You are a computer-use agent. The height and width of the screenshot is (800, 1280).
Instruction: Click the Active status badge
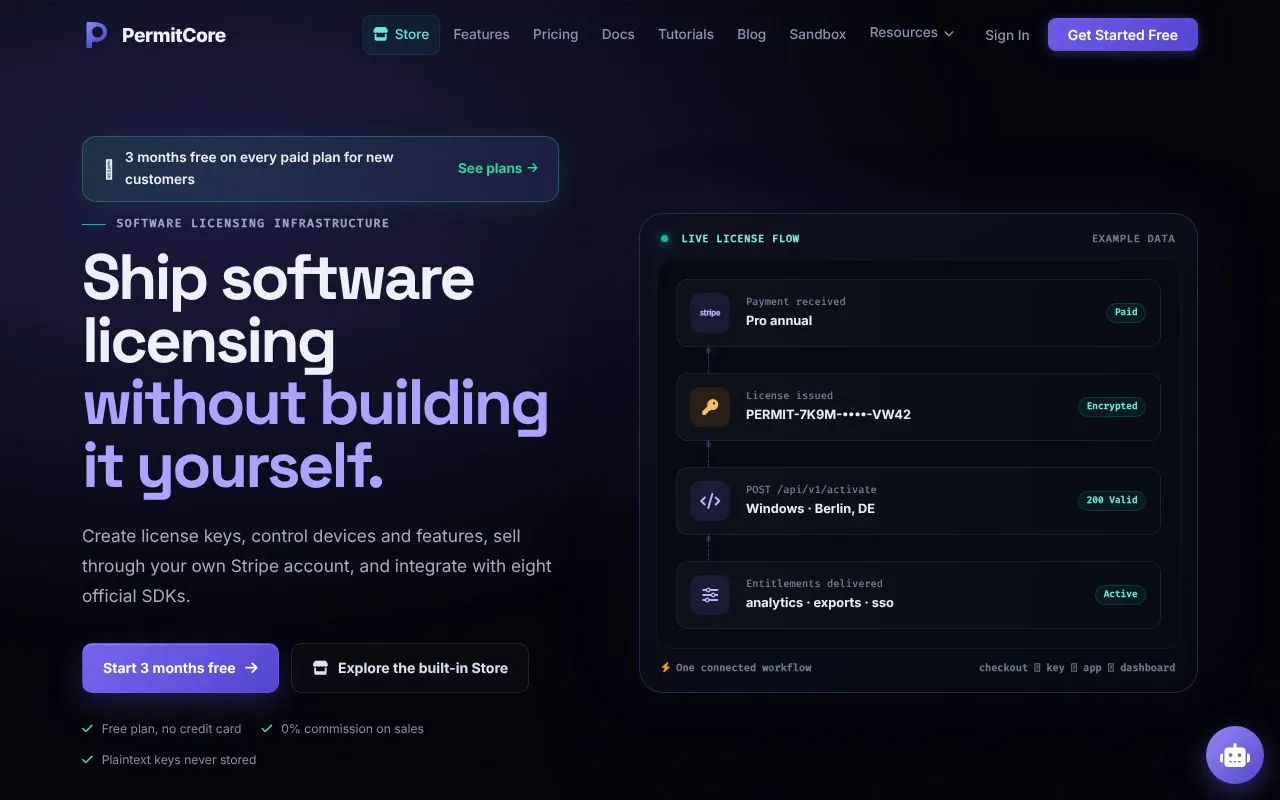click(1120, 594)
